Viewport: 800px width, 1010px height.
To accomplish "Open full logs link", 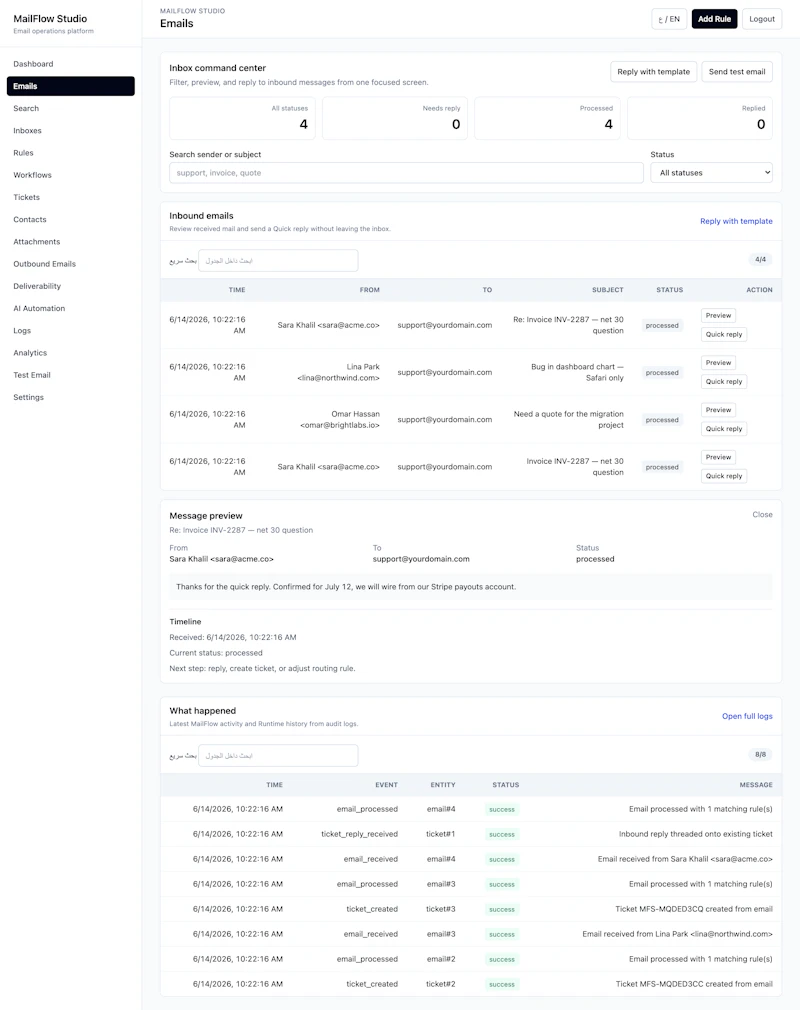I will [747, 716].
